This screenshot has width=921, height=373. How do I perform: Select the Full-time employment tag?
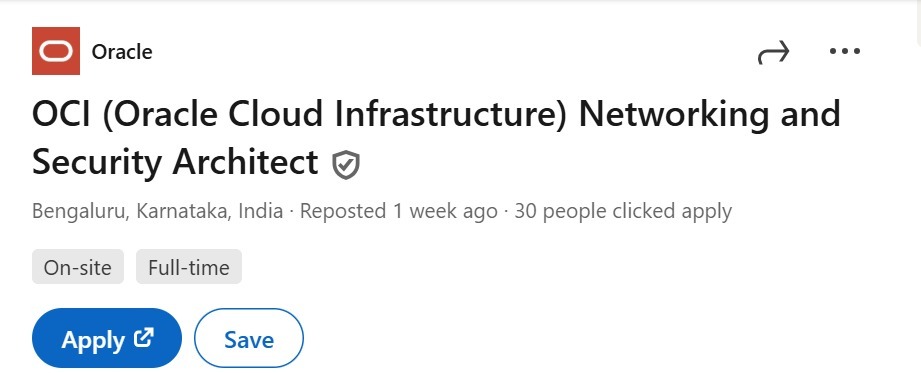189,267
